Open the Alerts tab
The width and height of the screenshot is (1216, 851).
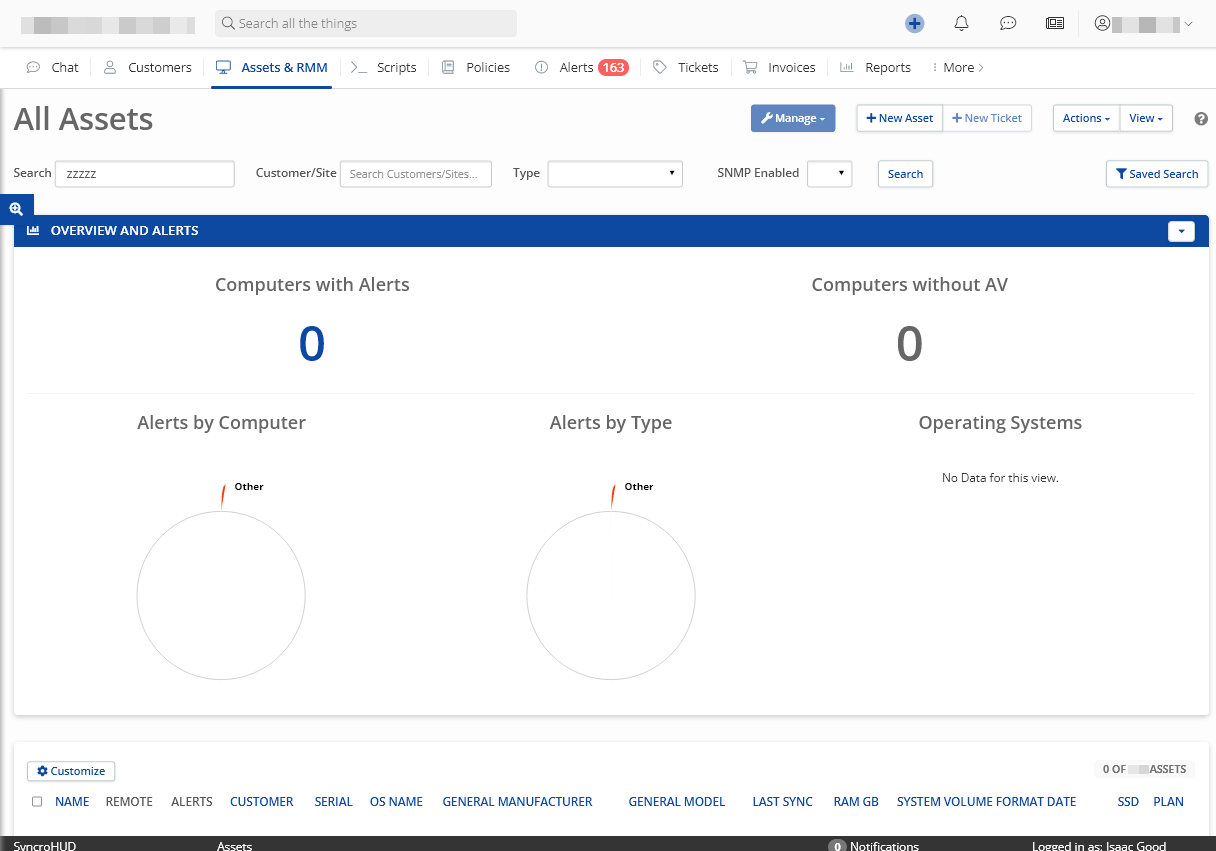pos(565,67)
